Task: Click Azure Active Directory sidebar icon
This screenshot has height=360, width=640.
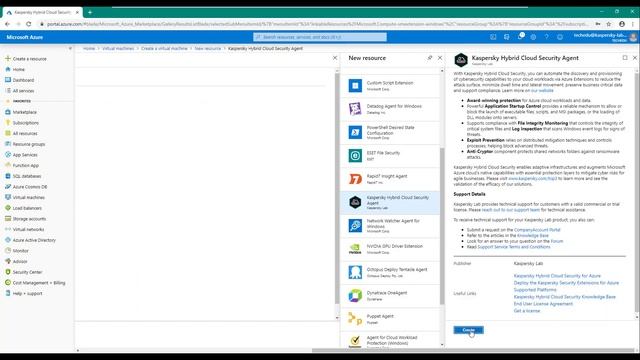Action: click(8, 240)
